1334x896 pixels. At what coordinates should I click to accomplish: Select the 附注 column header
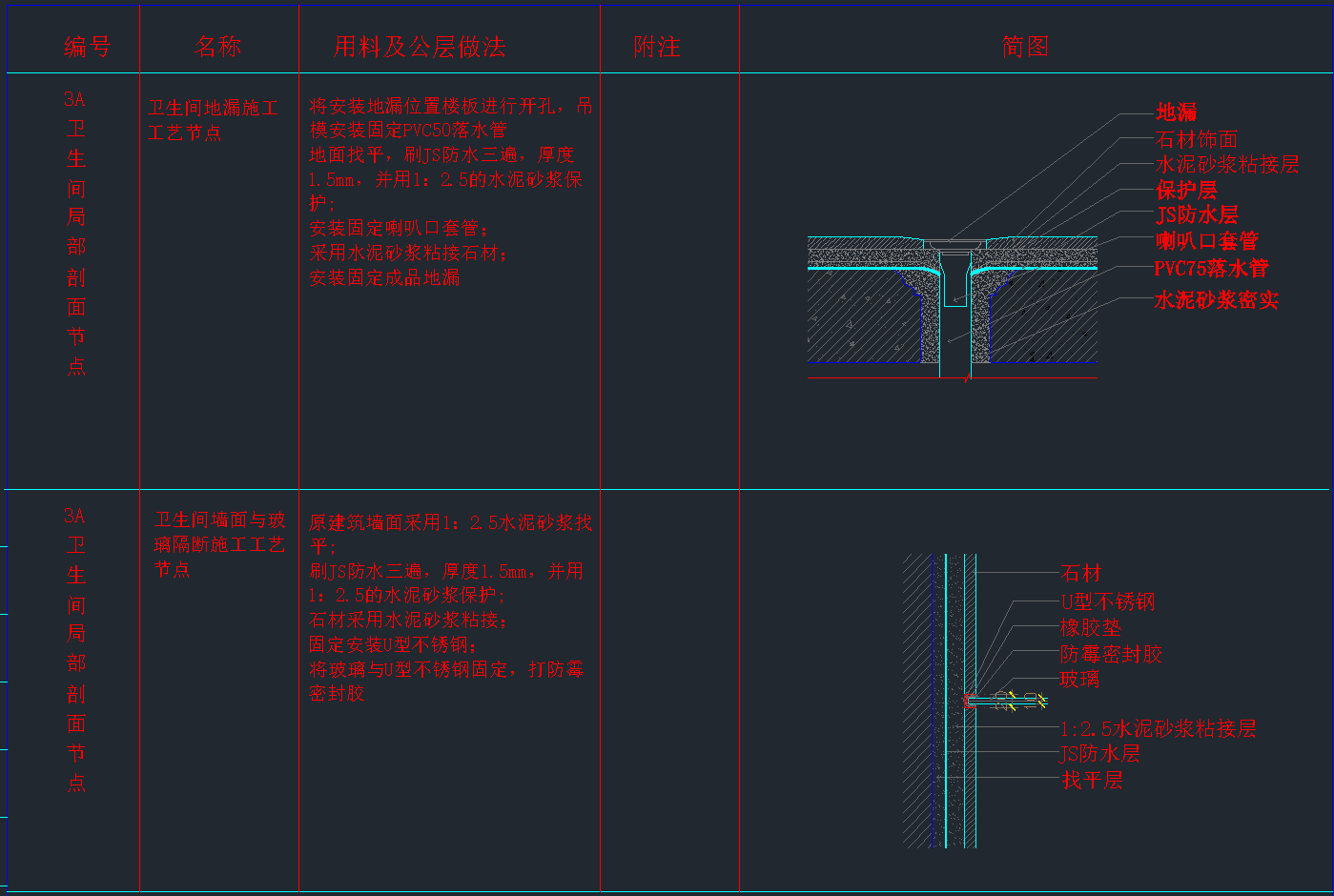tap(657, 47)
